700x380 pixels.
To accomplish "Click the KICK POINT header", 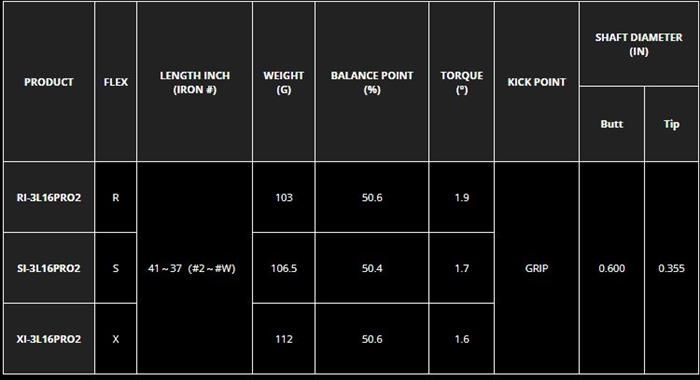I will (537, 82).
